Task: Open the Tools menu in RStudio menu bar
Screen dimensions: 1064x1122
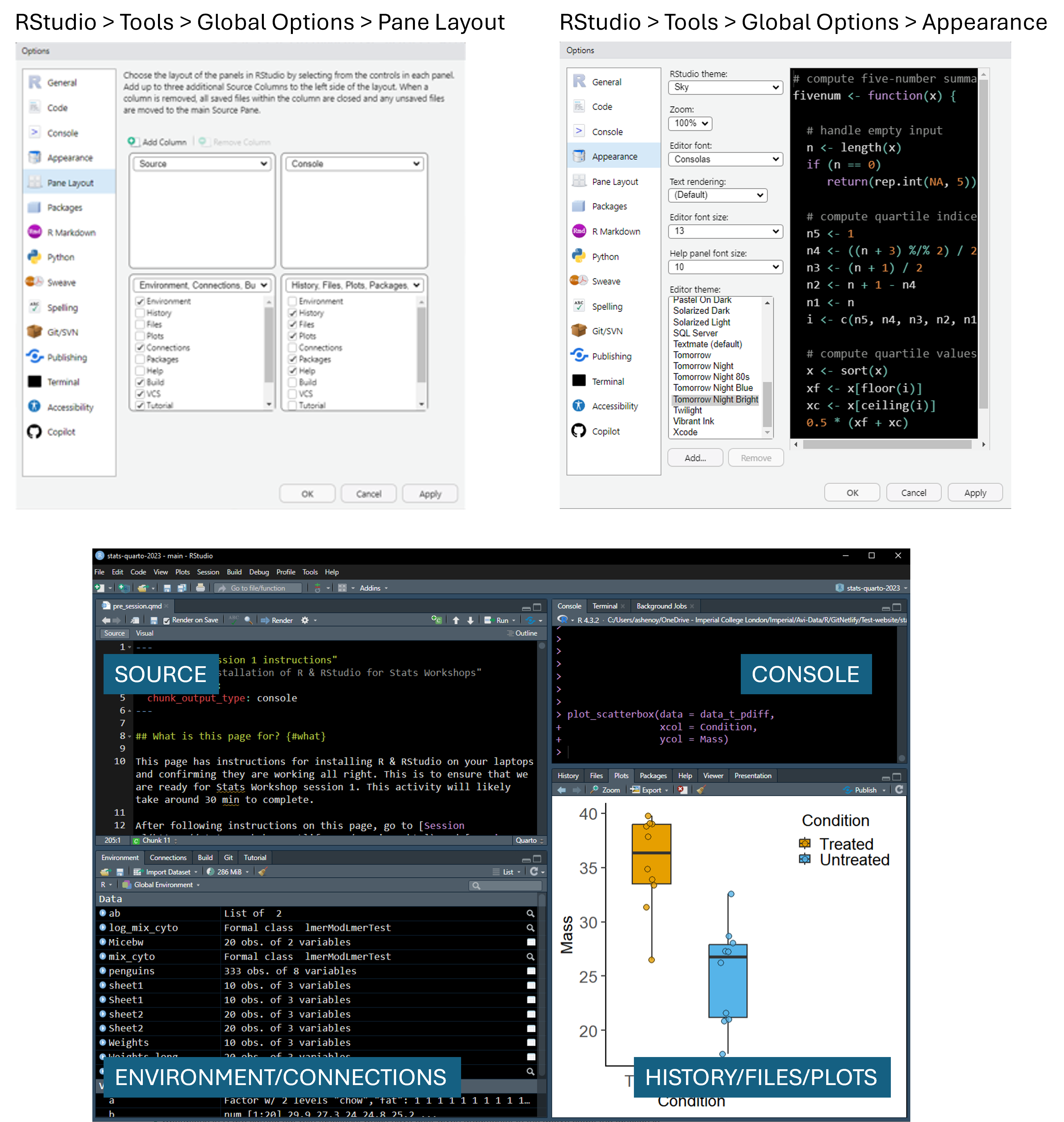Action: coord(310,572)
